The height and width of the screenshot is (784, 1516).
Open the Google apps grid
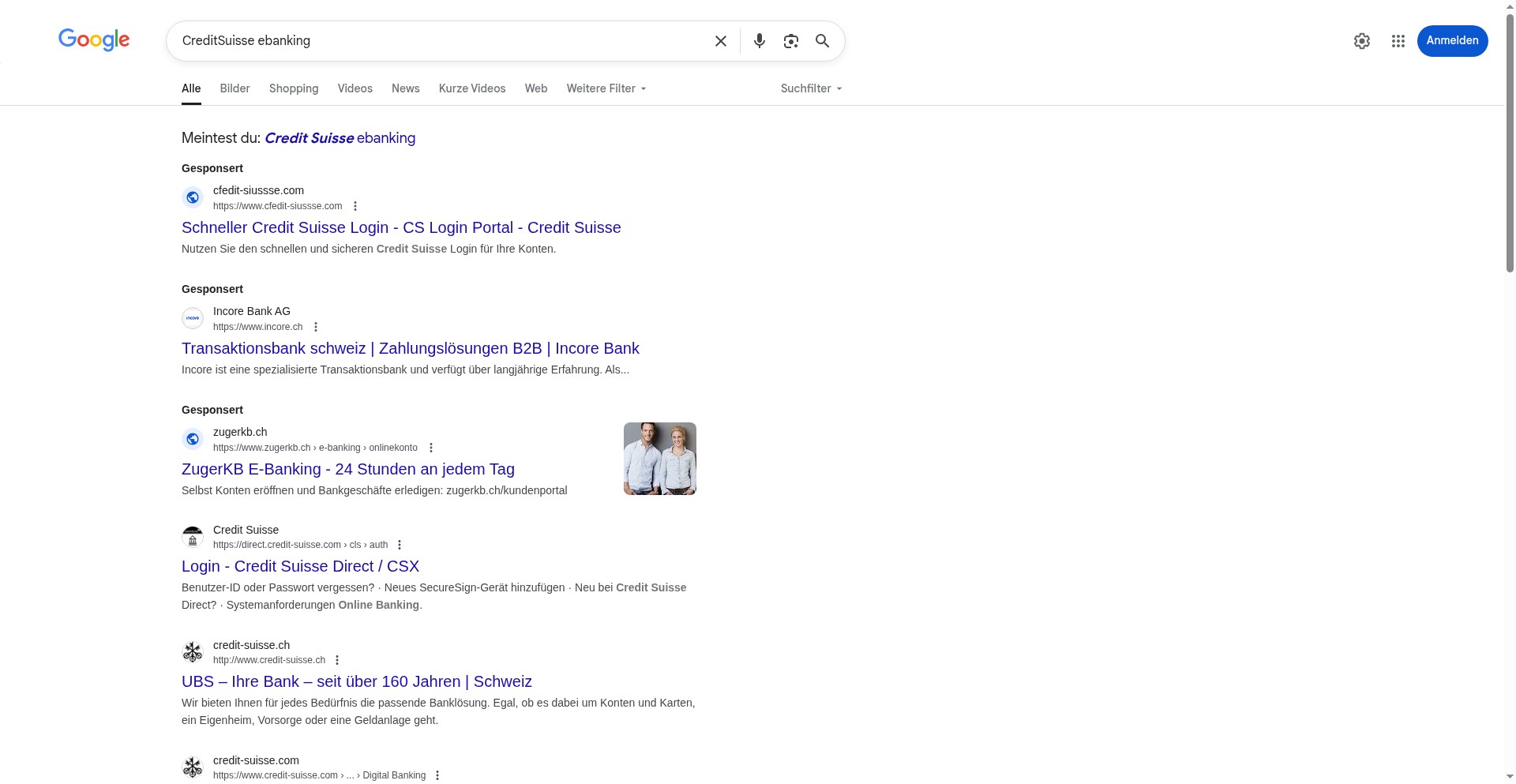point(1398,41)
